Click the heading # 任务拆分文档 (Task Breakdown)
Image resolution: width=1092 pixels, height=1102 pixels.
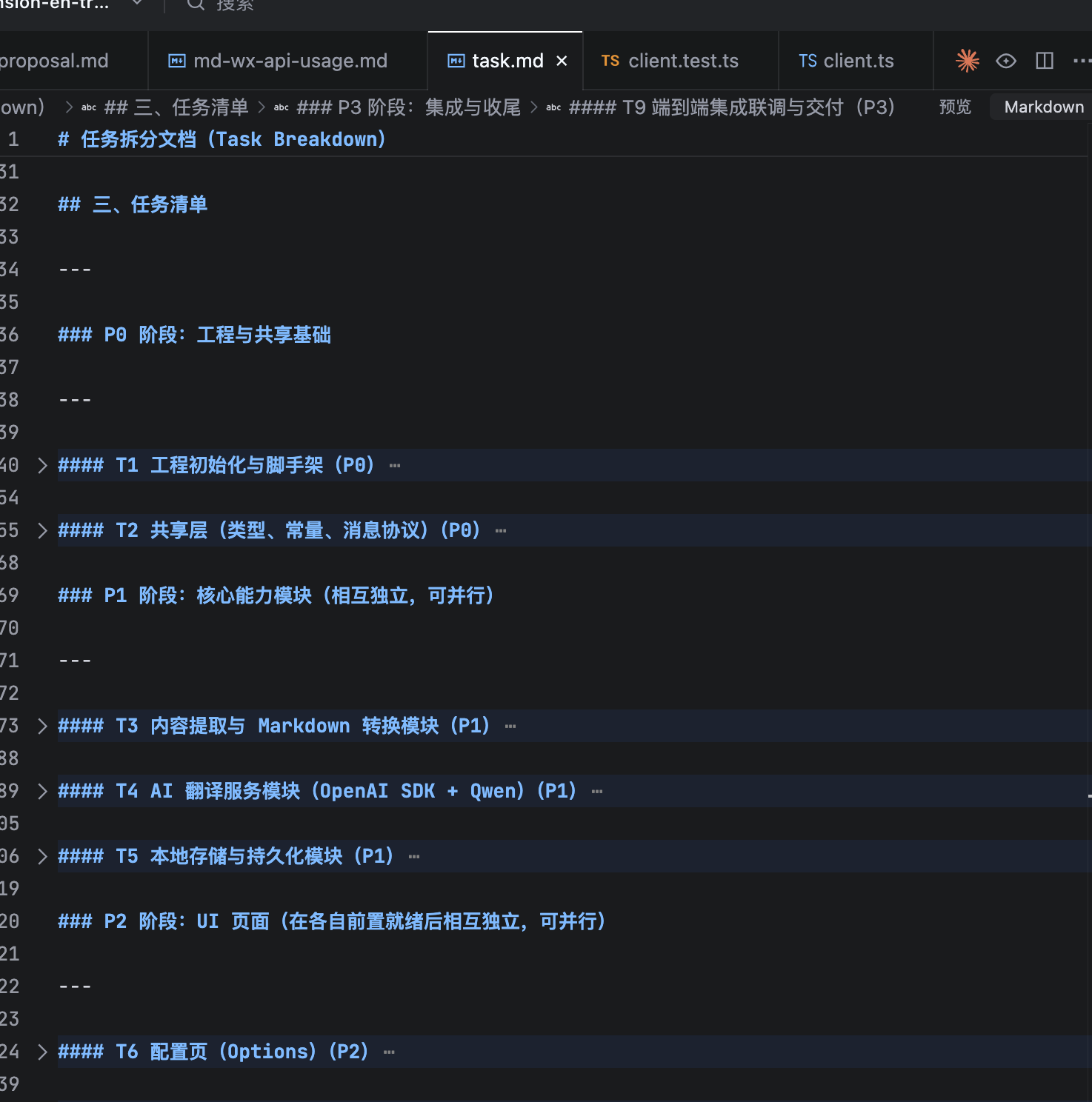(x=222, y=139)
